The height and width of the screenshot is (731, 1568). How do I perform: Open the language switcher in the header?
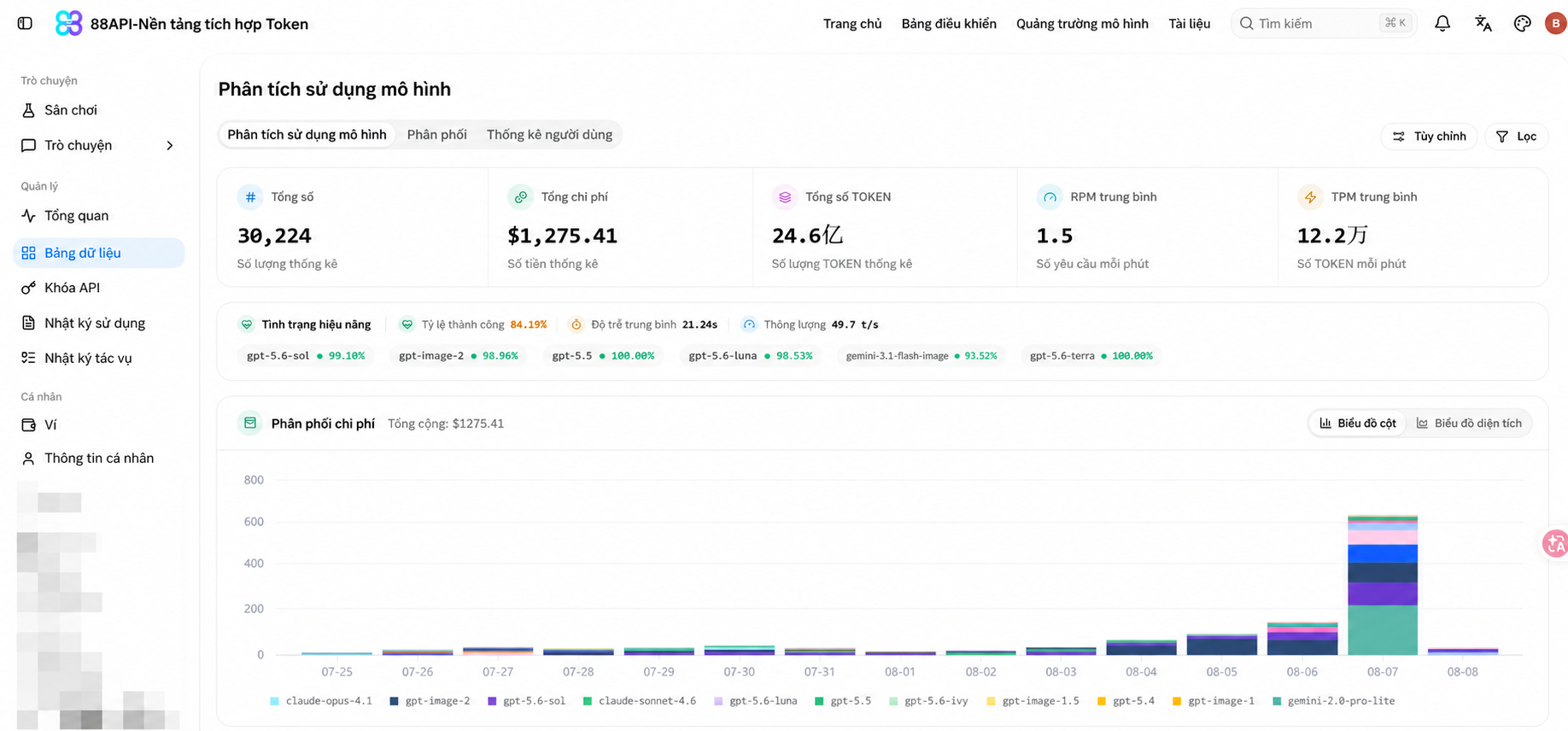(1483, 24)
